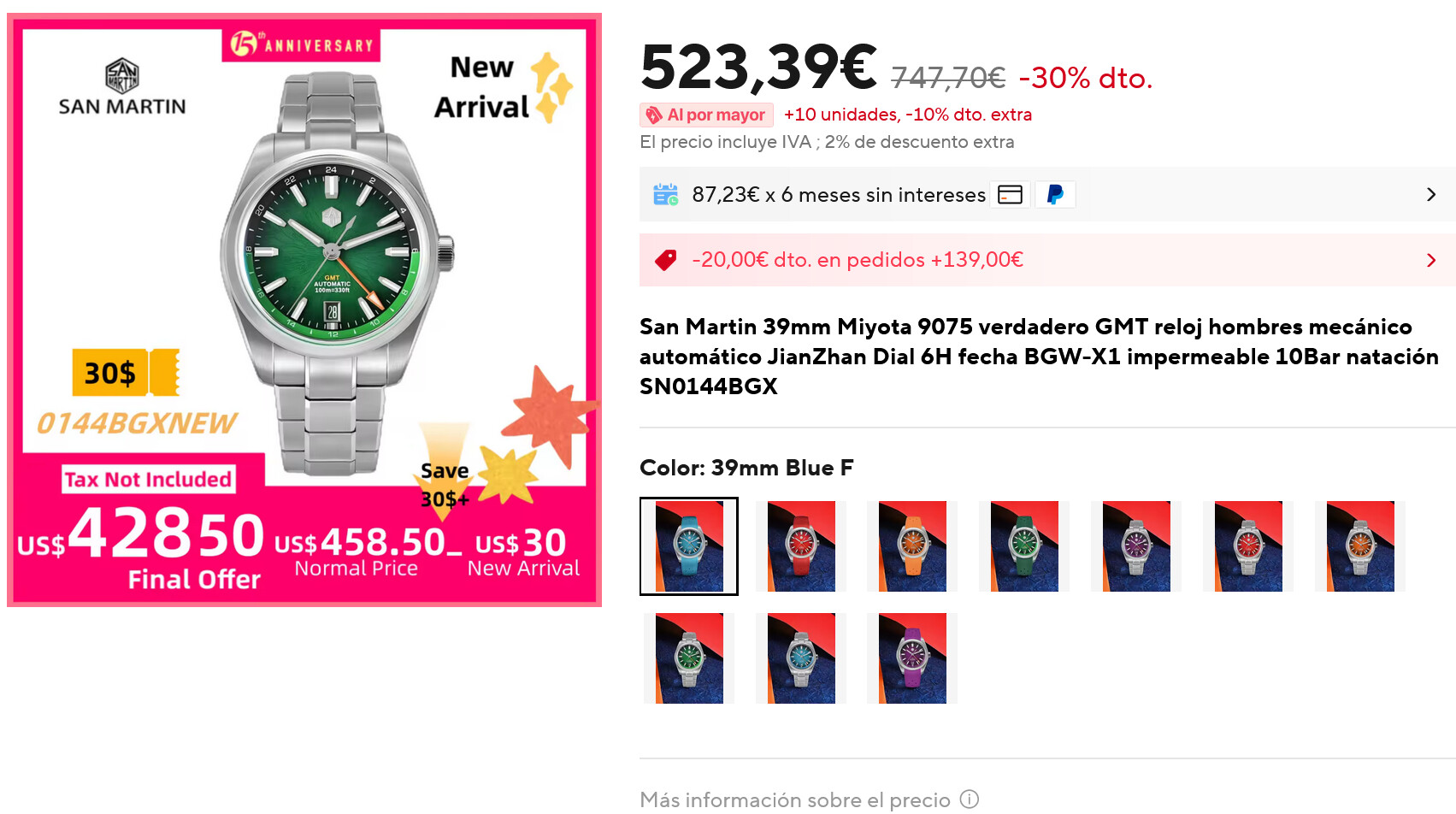
Task: Choose the red dial with steel bracelet
Action: (x=1248, y=546)
